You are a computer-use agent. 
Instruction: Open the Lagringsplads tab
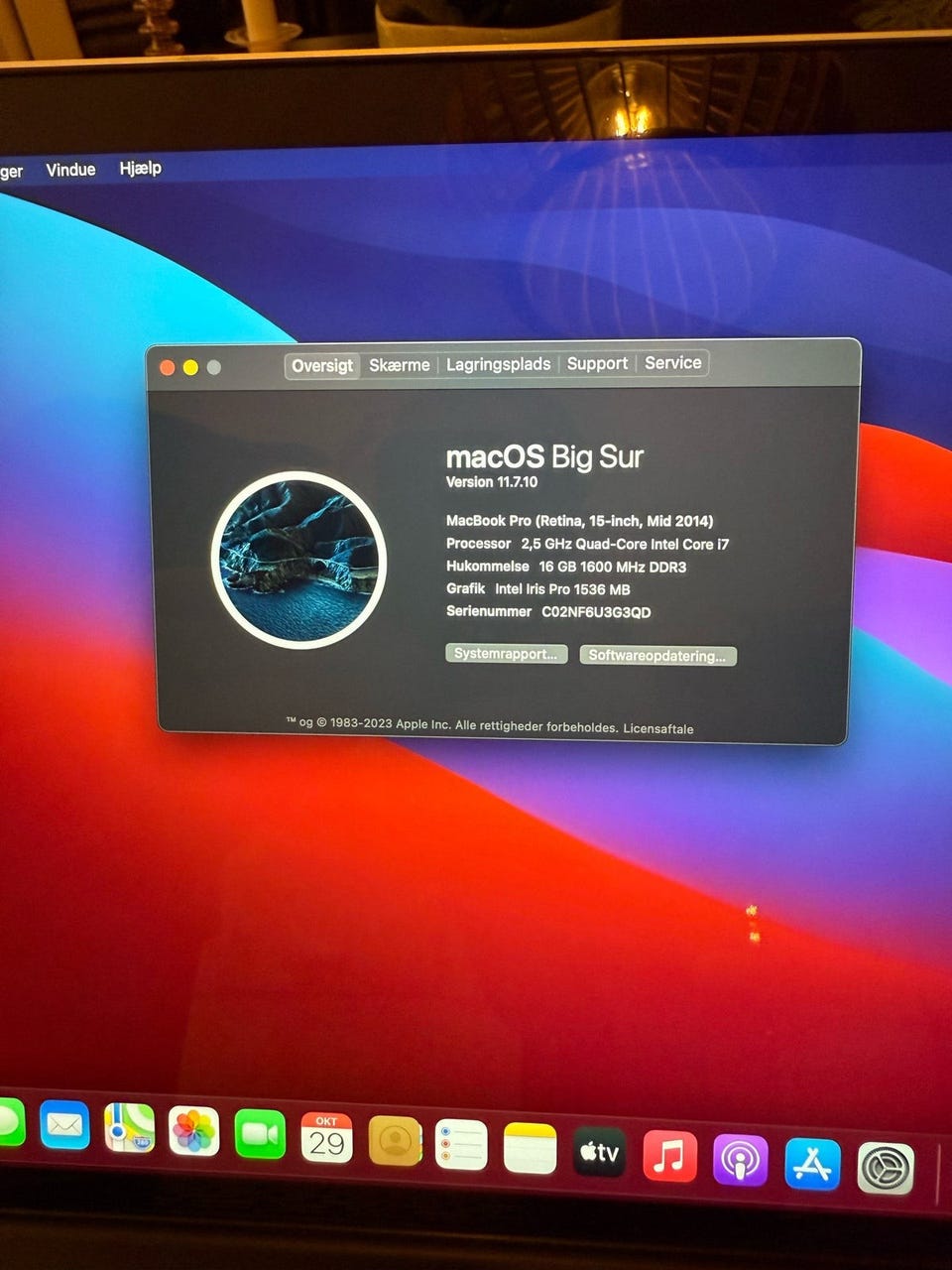point(498,364)
